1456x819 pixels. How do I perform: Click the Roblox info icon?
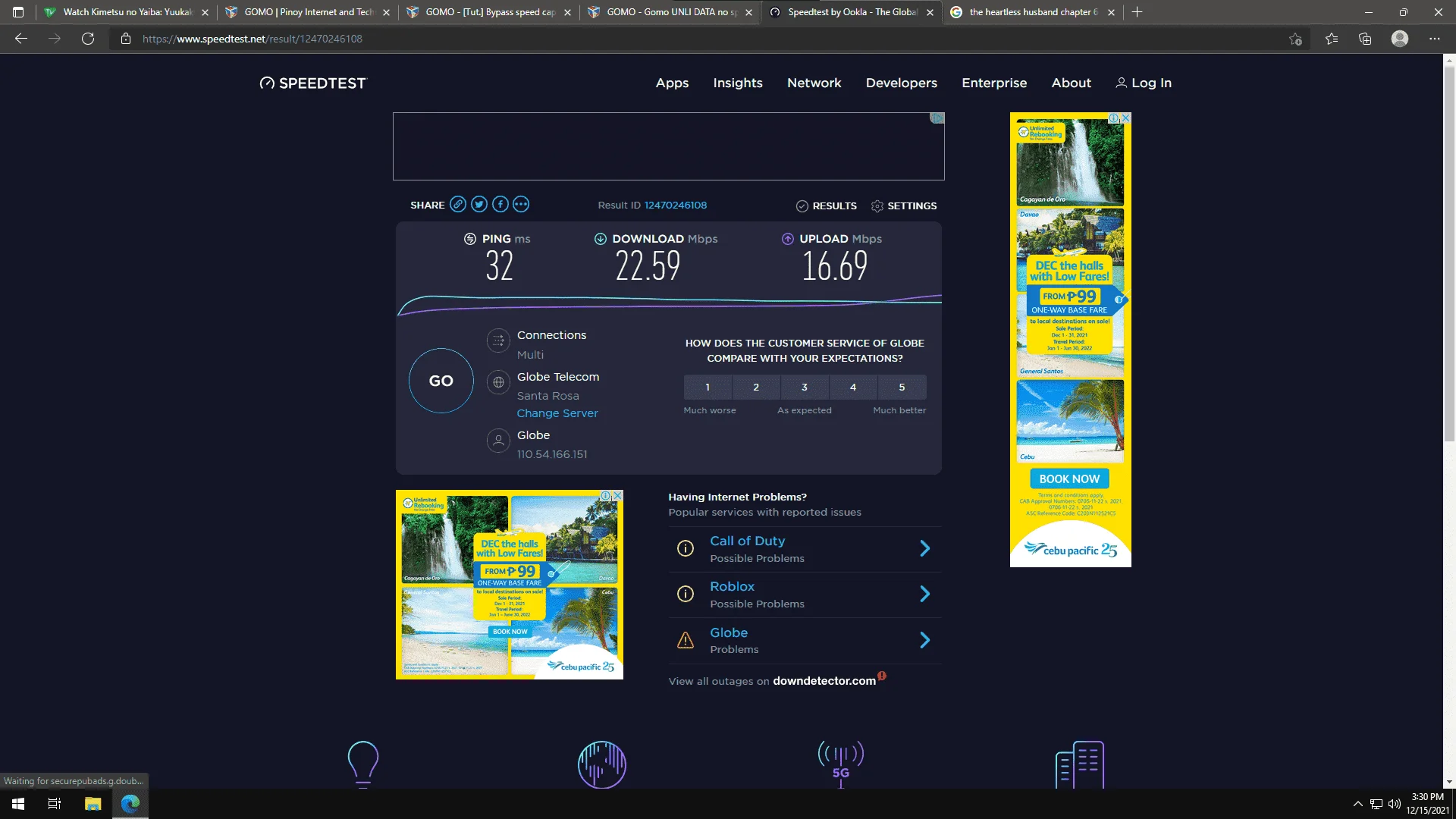686,594
